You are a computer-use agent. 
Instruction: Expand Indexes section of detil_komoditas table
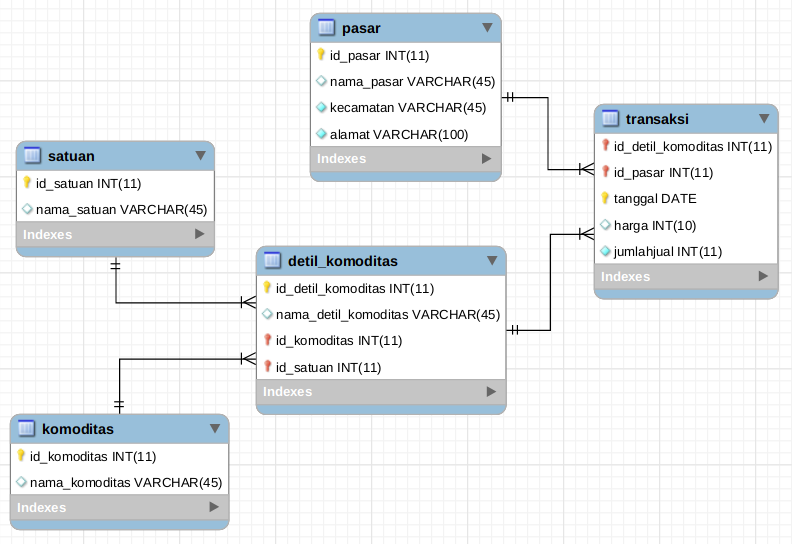491,391
